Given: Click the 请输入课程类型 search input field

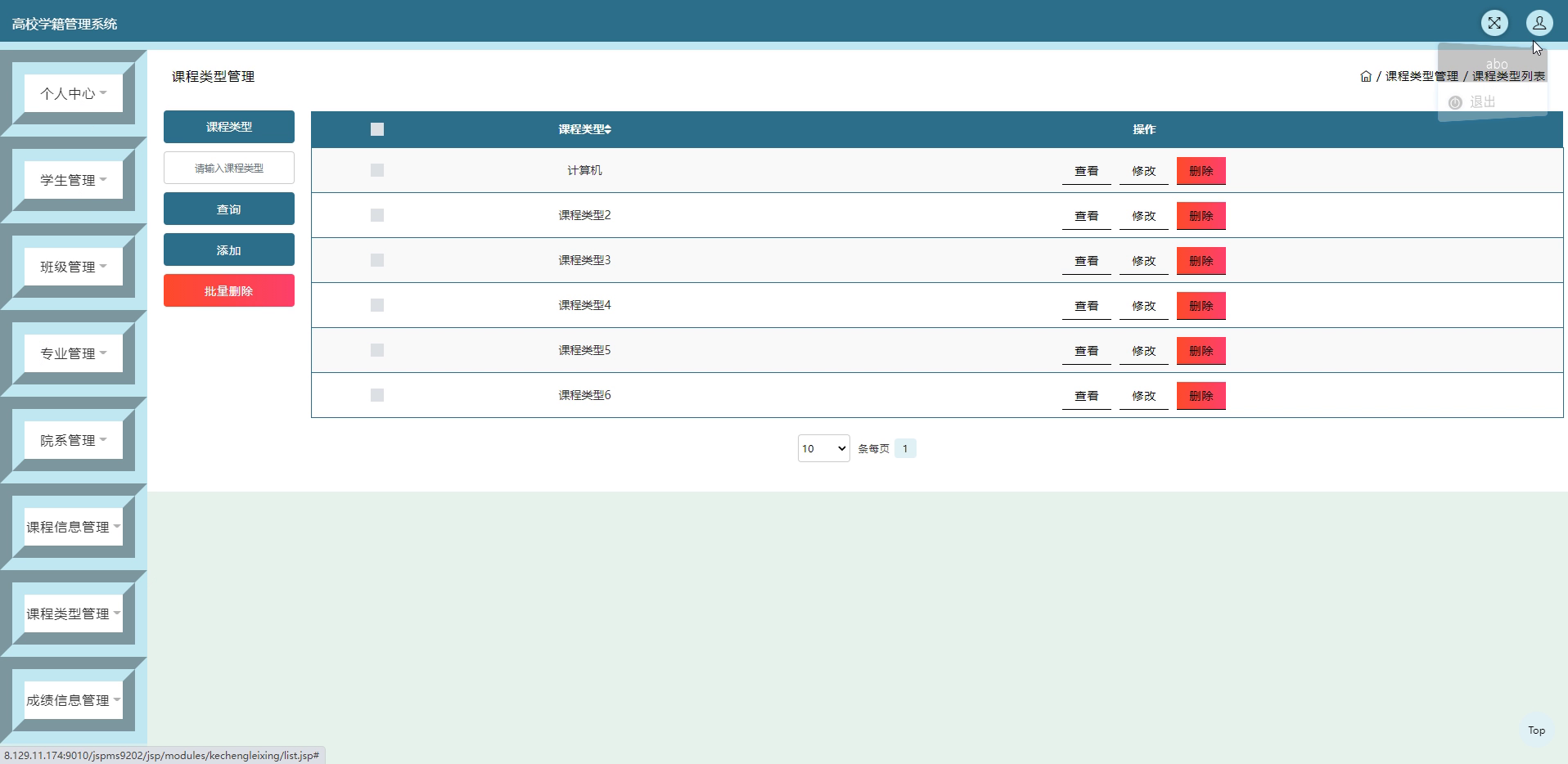Looking at the screenshot, I should tap(229, 168).
